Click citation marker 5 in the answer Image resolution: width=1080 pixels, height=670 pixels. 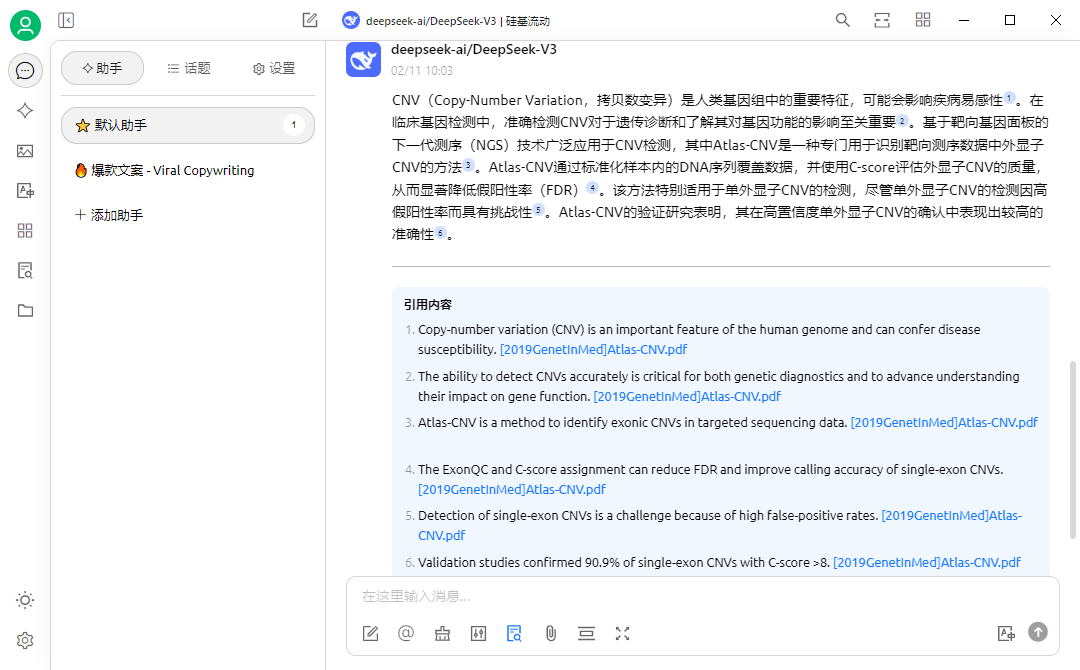539,209
